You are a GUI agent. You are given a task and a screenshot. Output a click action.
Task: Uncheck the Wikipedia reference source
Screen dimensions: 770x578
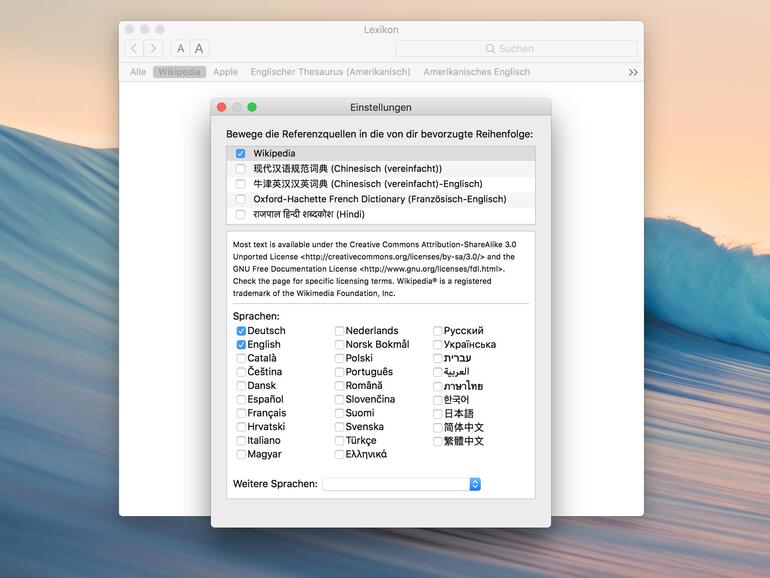click(x=240, y=153)
